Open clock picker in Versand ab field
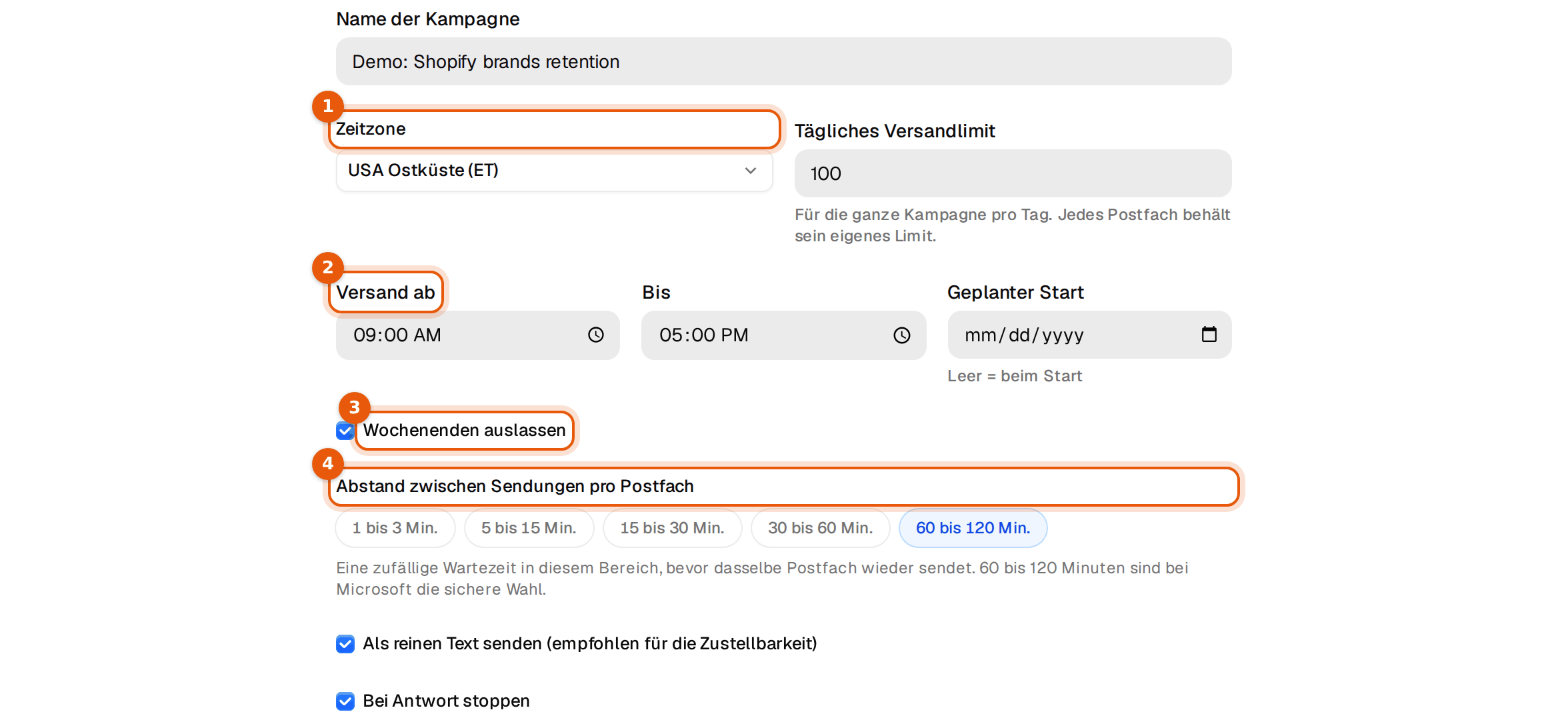 [595, 335]
